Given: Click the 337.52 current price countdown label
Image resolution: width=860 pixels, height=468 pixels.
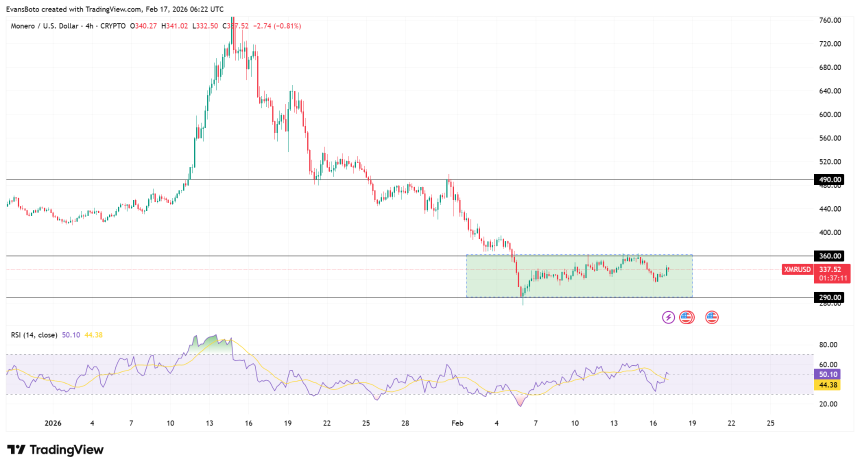Looking at the screenshot, I should pos(833,272).
